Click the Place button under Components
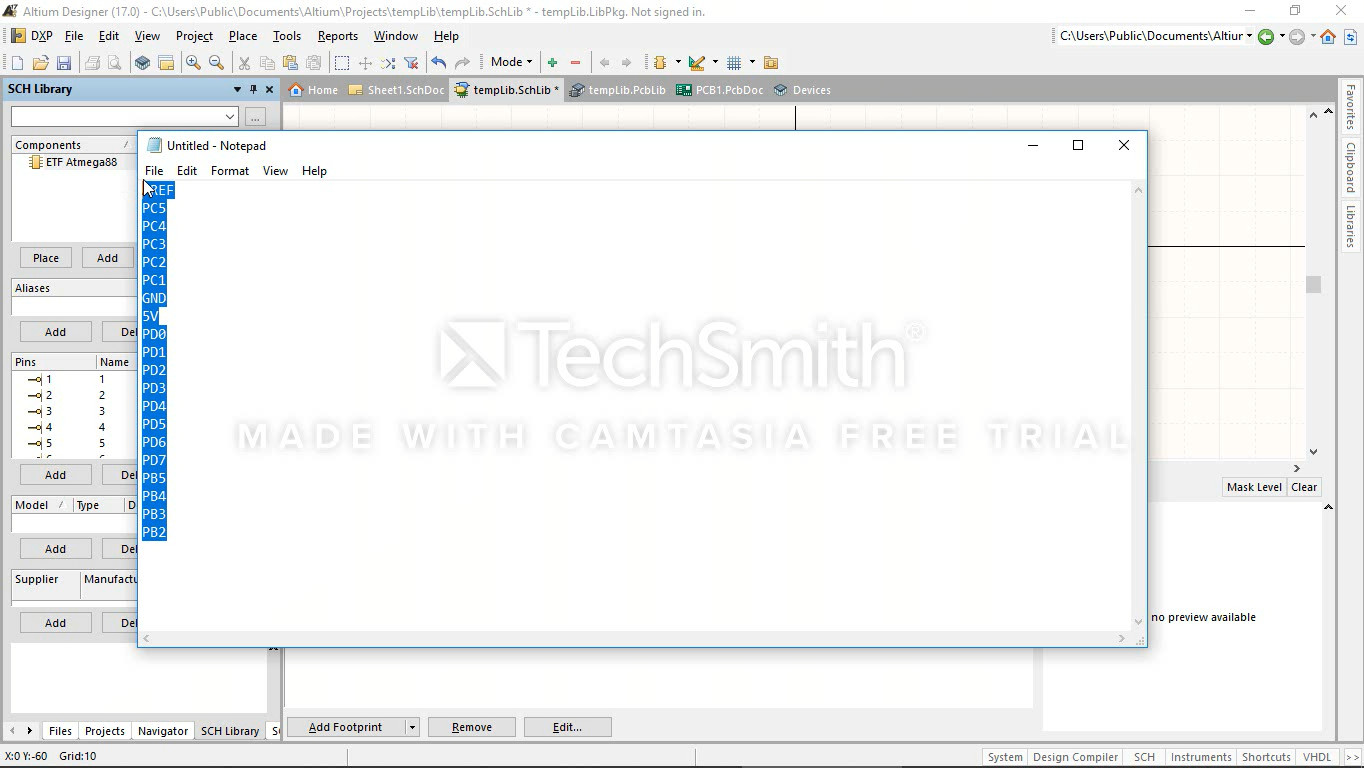Image resolution: width=1364 pixels, height=768 pixels. [46, 258]
